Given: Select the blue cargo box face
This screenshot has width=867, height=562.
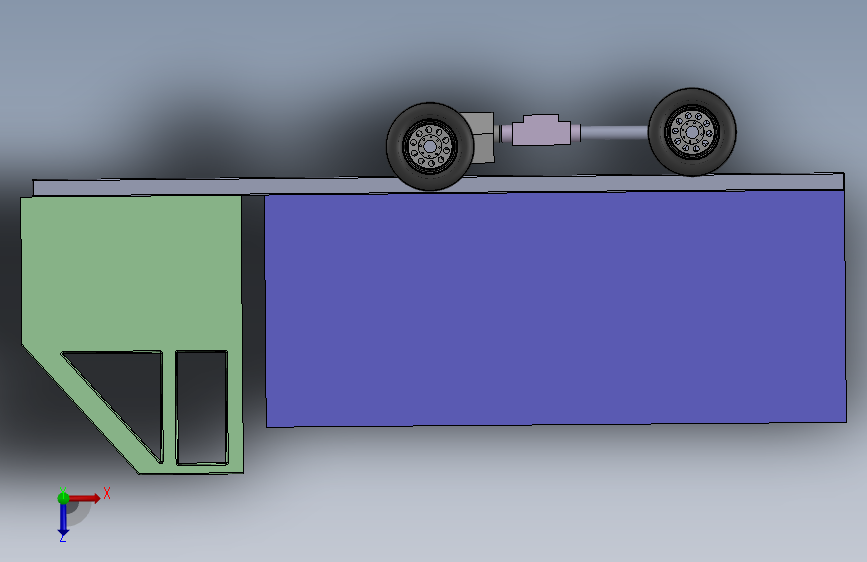Looking at the screenshot, I should pos(555,308).
